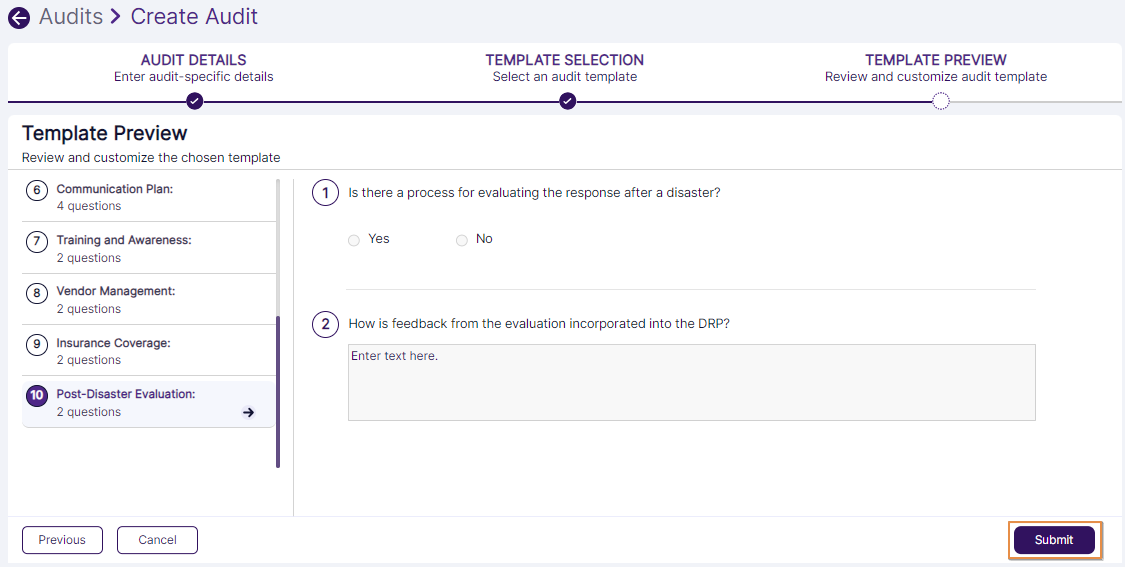Viewport: 1125px width, 567px height.
Task: Click the number 9 section badge
Action: [37, 344]
